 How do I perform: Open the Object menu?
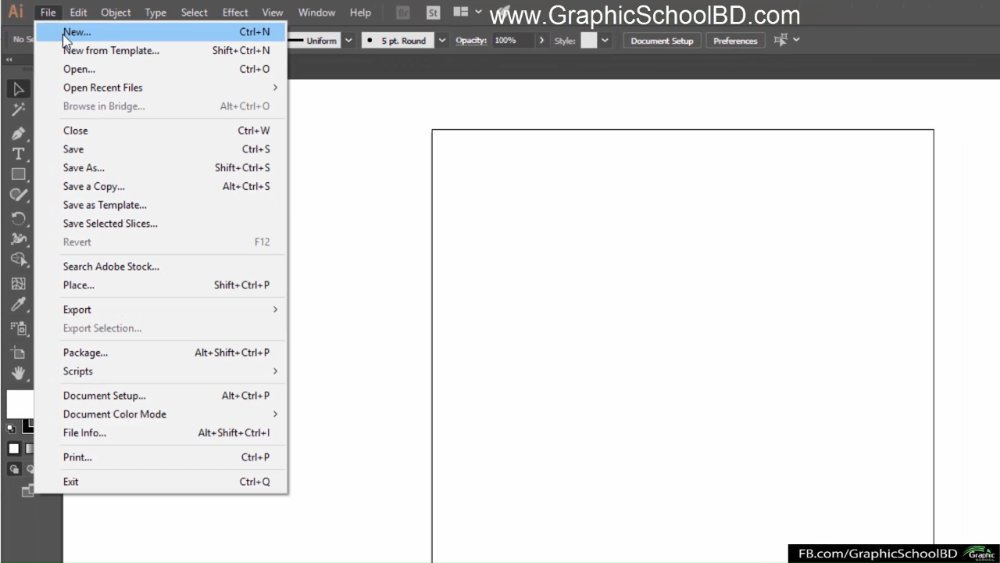pyautogui.click(x=115, y=12)
